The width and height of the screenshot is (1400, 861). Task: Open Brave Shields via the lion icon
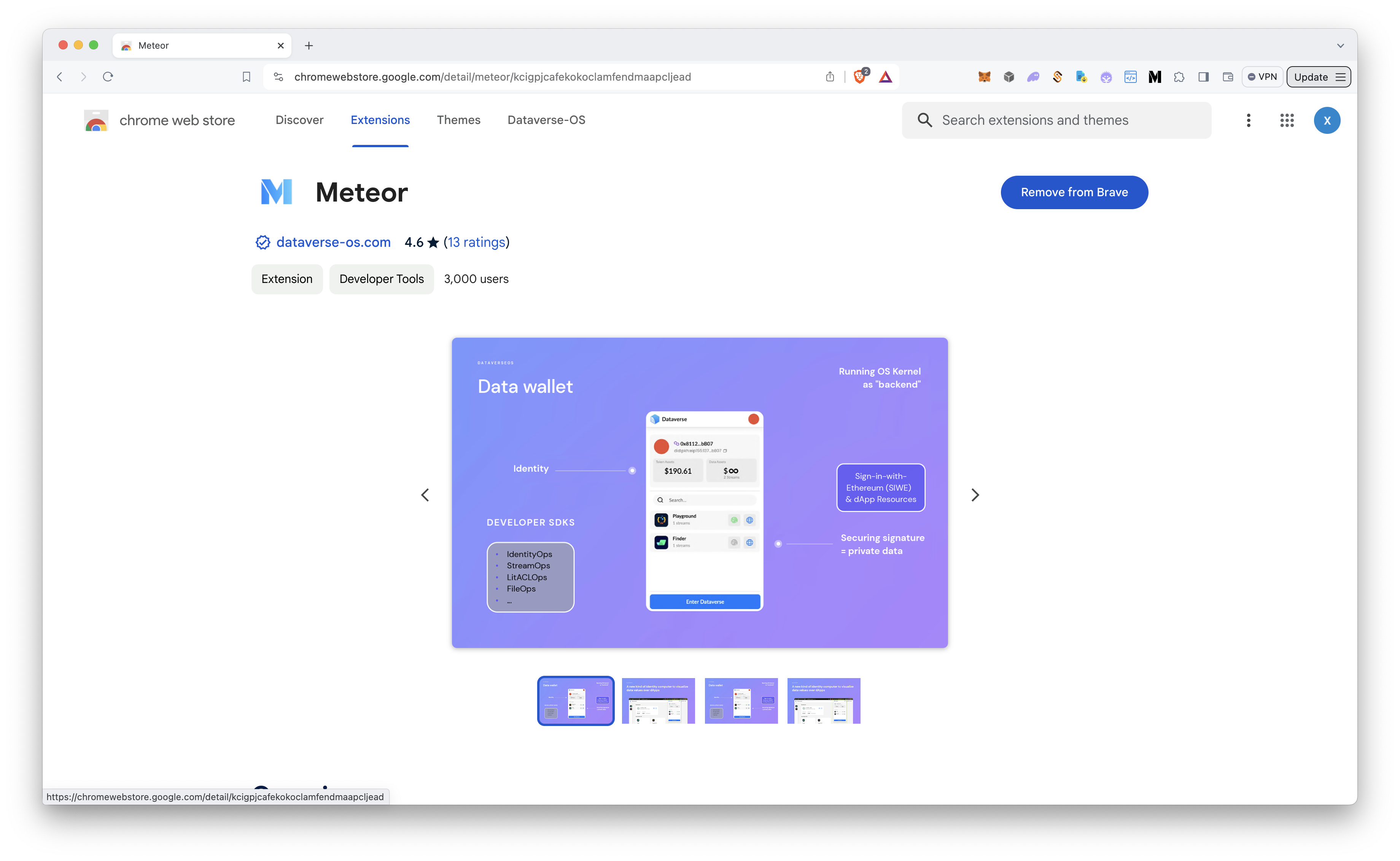(859, 76)
